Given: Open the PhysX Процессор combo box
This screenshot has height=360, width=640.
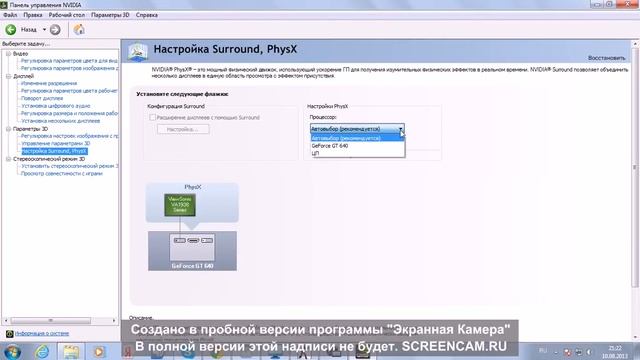Looking at the screenshot, I should [357, 129].
